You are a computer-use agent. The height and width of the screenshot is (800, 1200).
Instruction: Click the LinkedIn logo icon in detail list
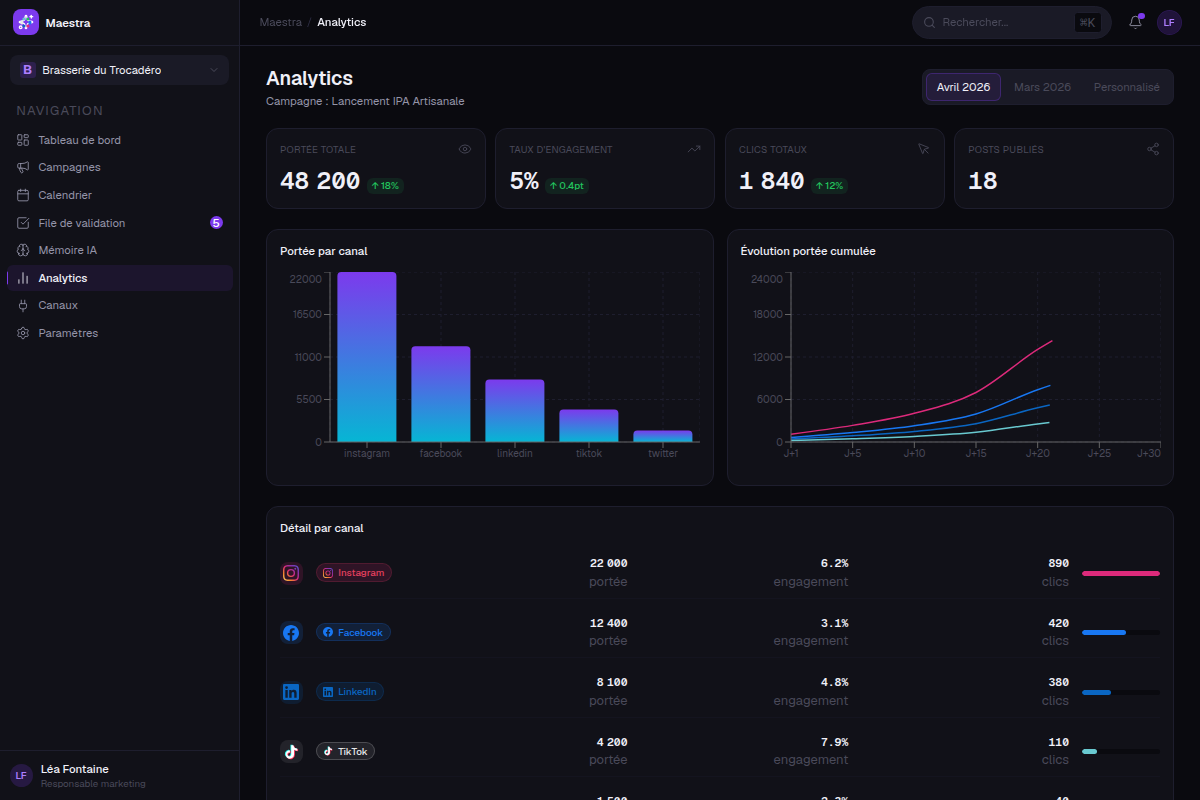click(291, 692)
